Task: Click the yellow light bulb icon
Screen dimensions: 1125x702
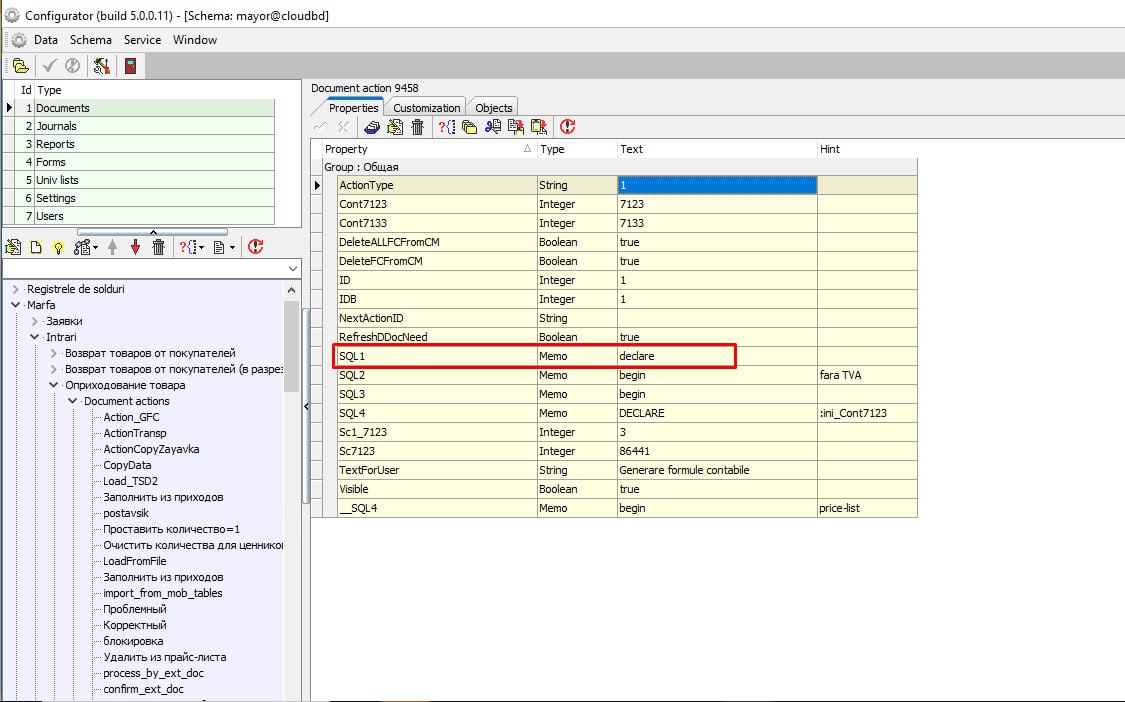Action: [x=58, y=248]
